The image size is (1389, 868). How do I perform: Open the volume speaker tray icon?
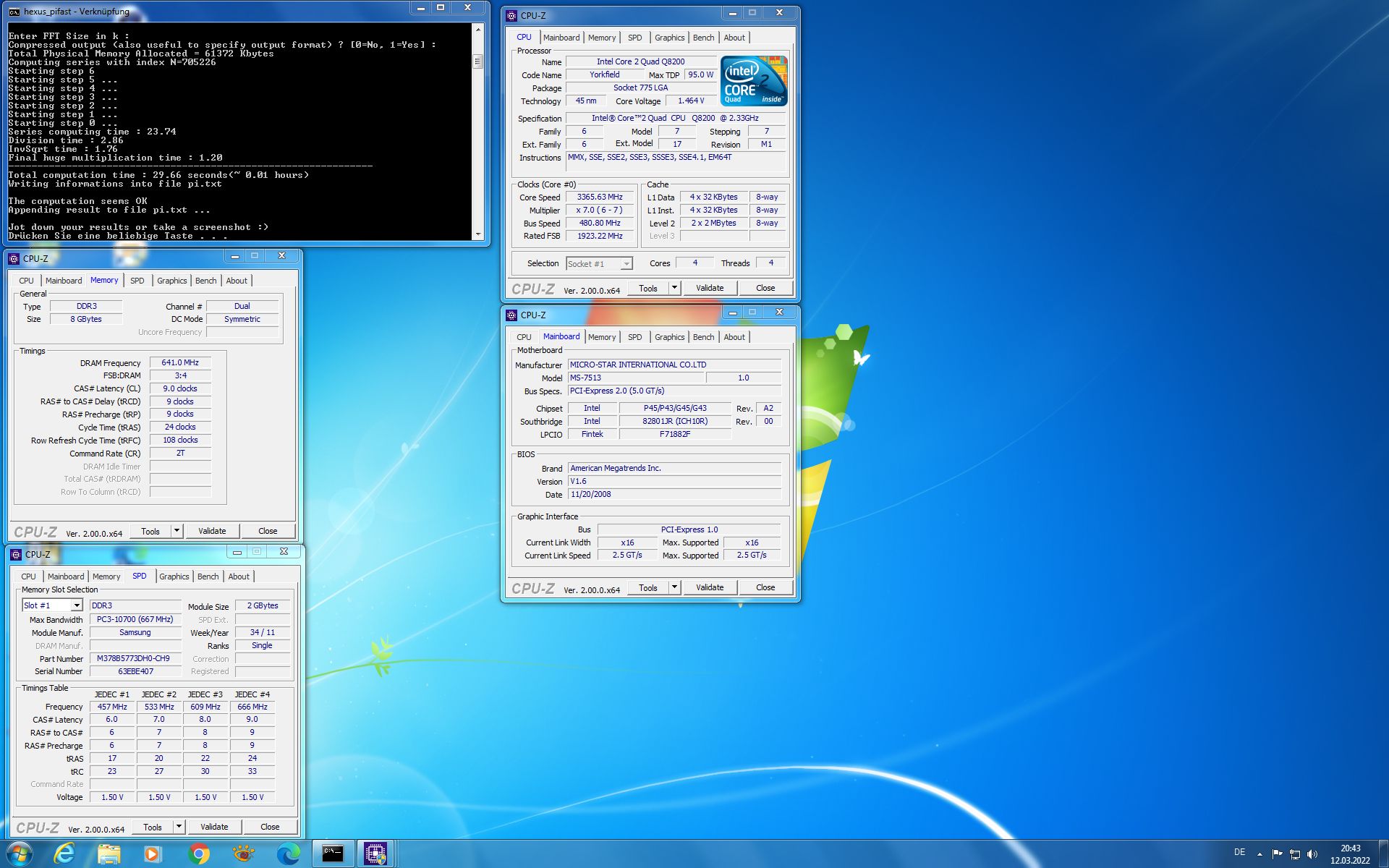1313,854
